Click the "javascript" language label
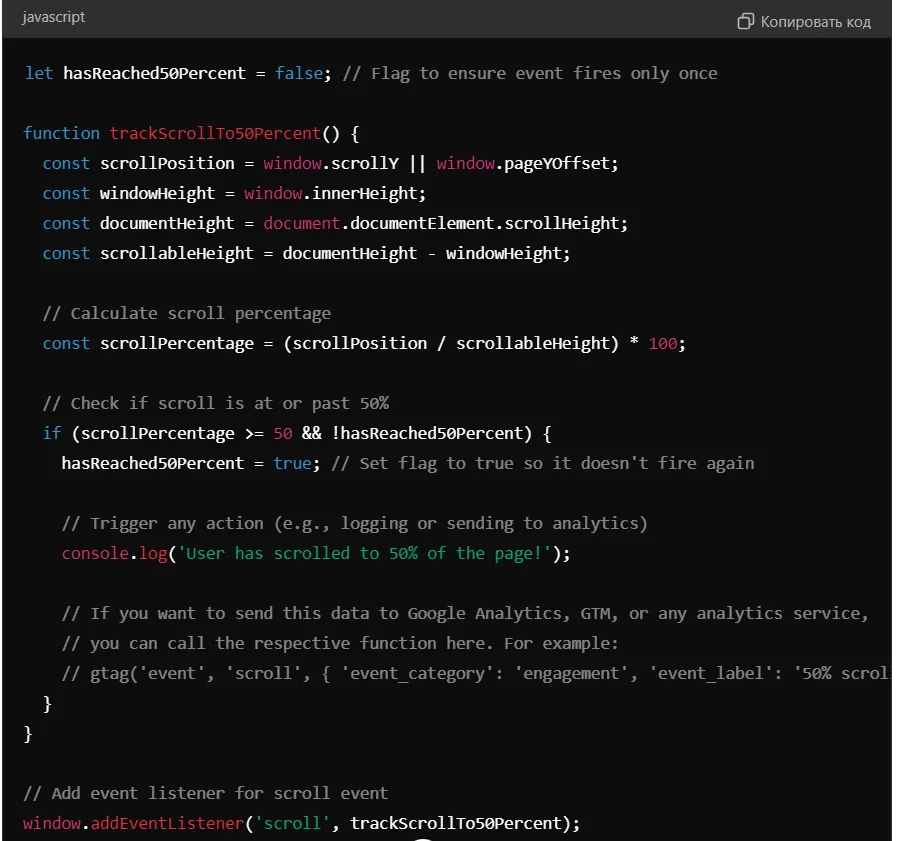This screenshot has height=841, width=898. click(x=53, y=17)
